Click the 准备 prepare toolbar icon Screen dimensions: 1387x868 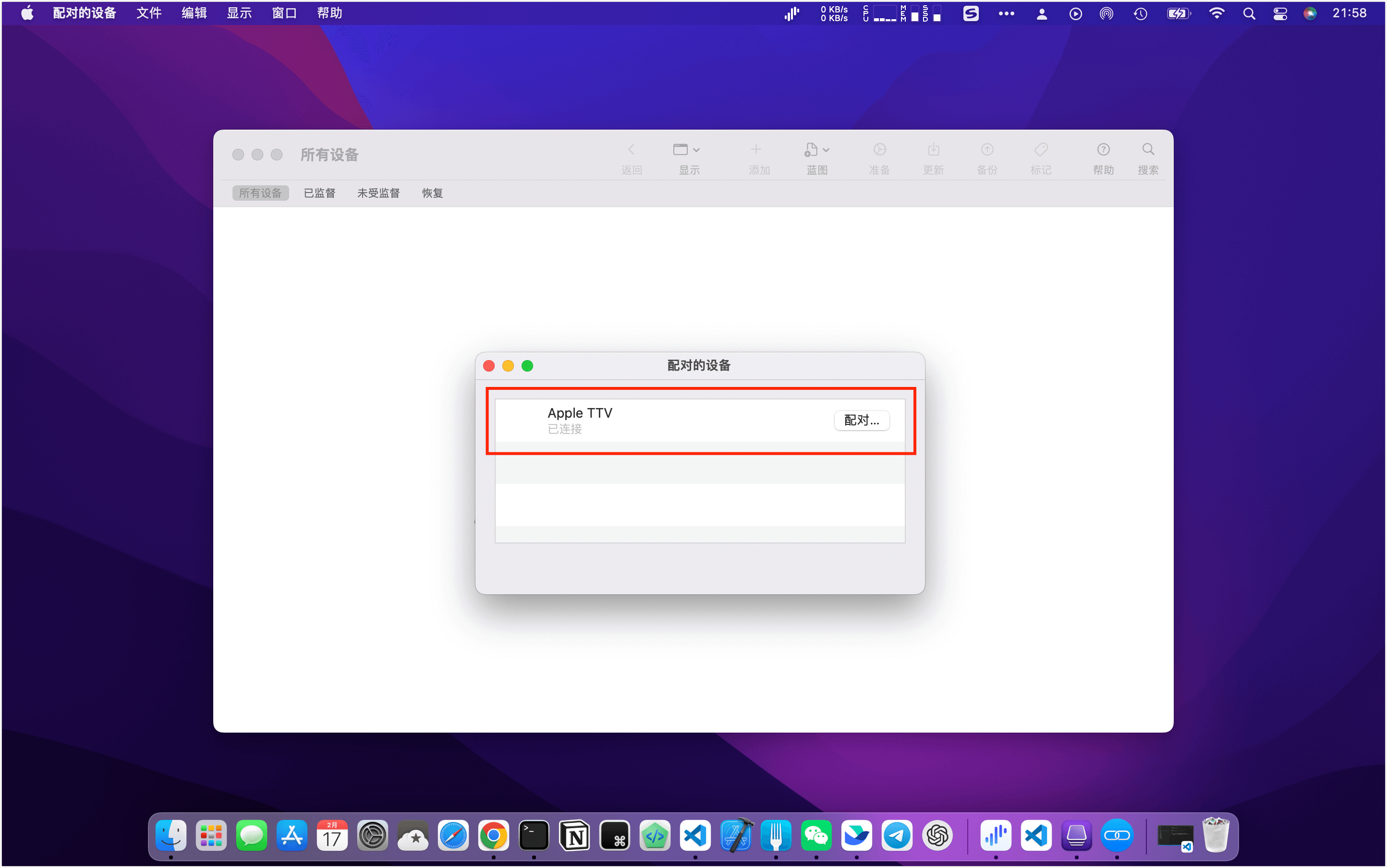(879, 150)
